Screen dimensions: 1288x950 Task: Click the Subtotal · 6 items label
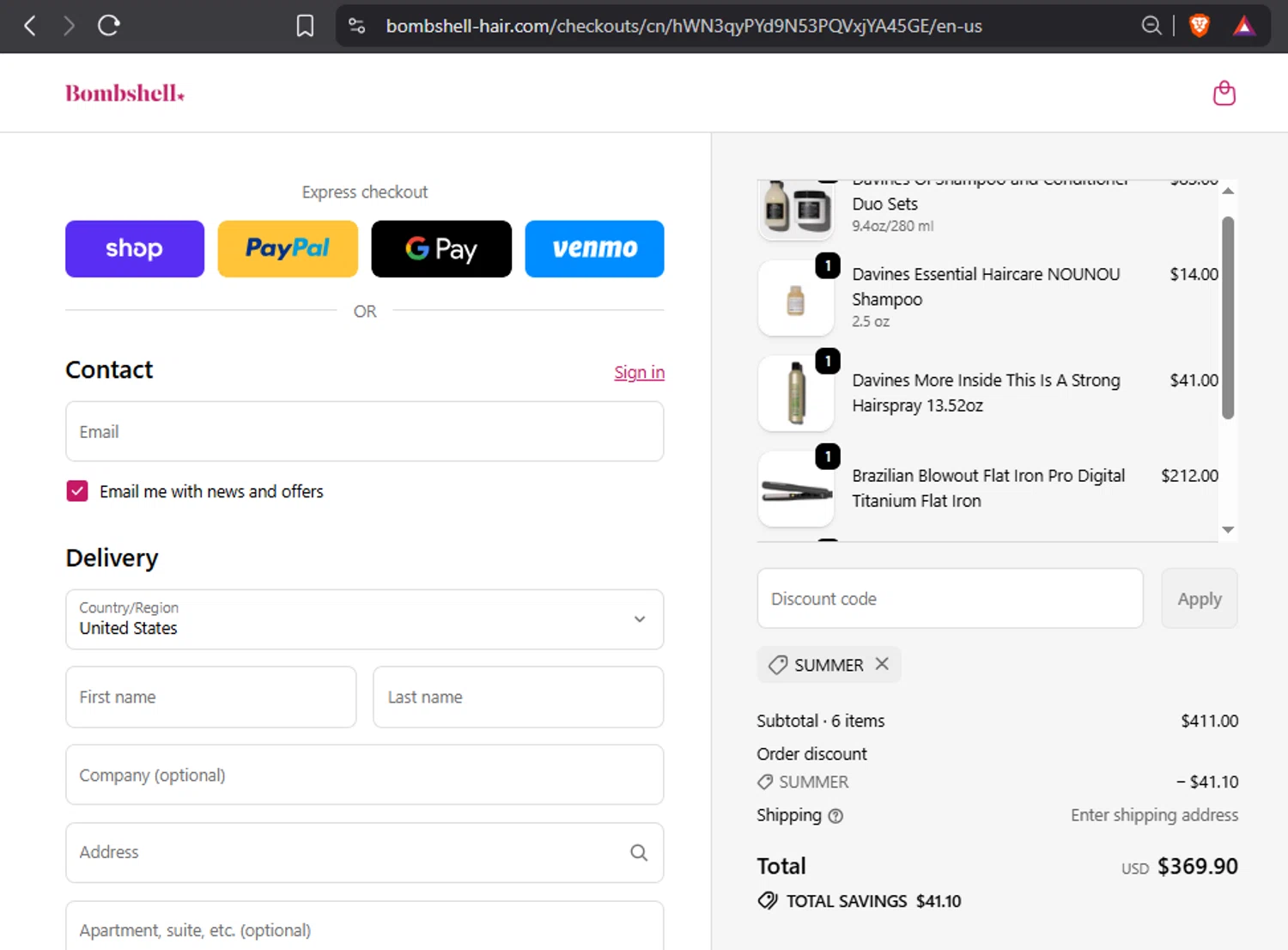[x=820, y=721]
